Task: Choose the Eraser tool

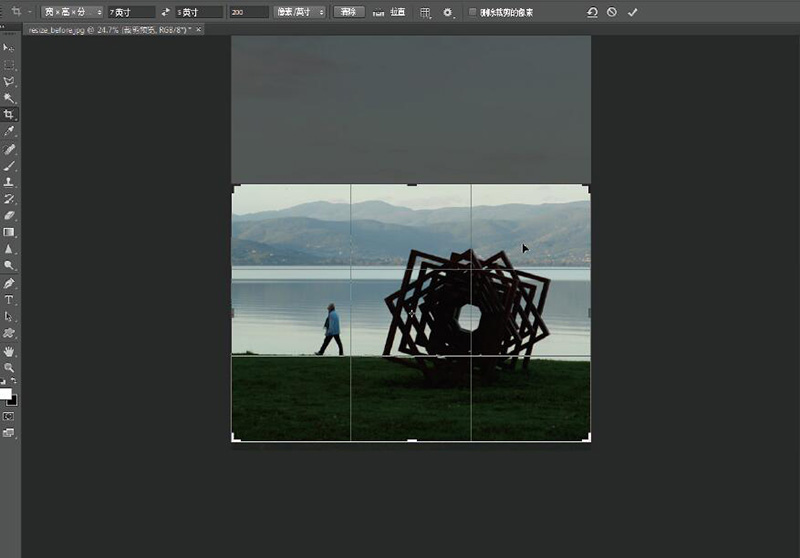Action: (x=9, y=215)
